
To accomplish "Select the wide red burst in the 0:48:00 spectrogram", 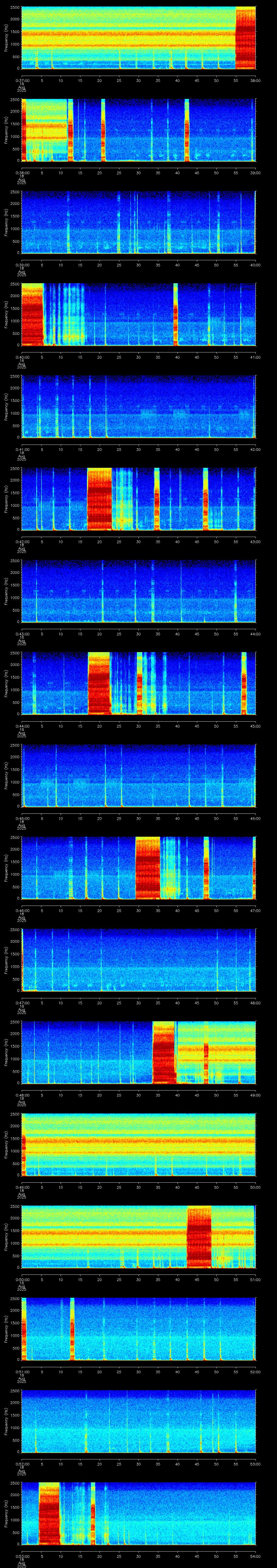I will point(164,1052).
